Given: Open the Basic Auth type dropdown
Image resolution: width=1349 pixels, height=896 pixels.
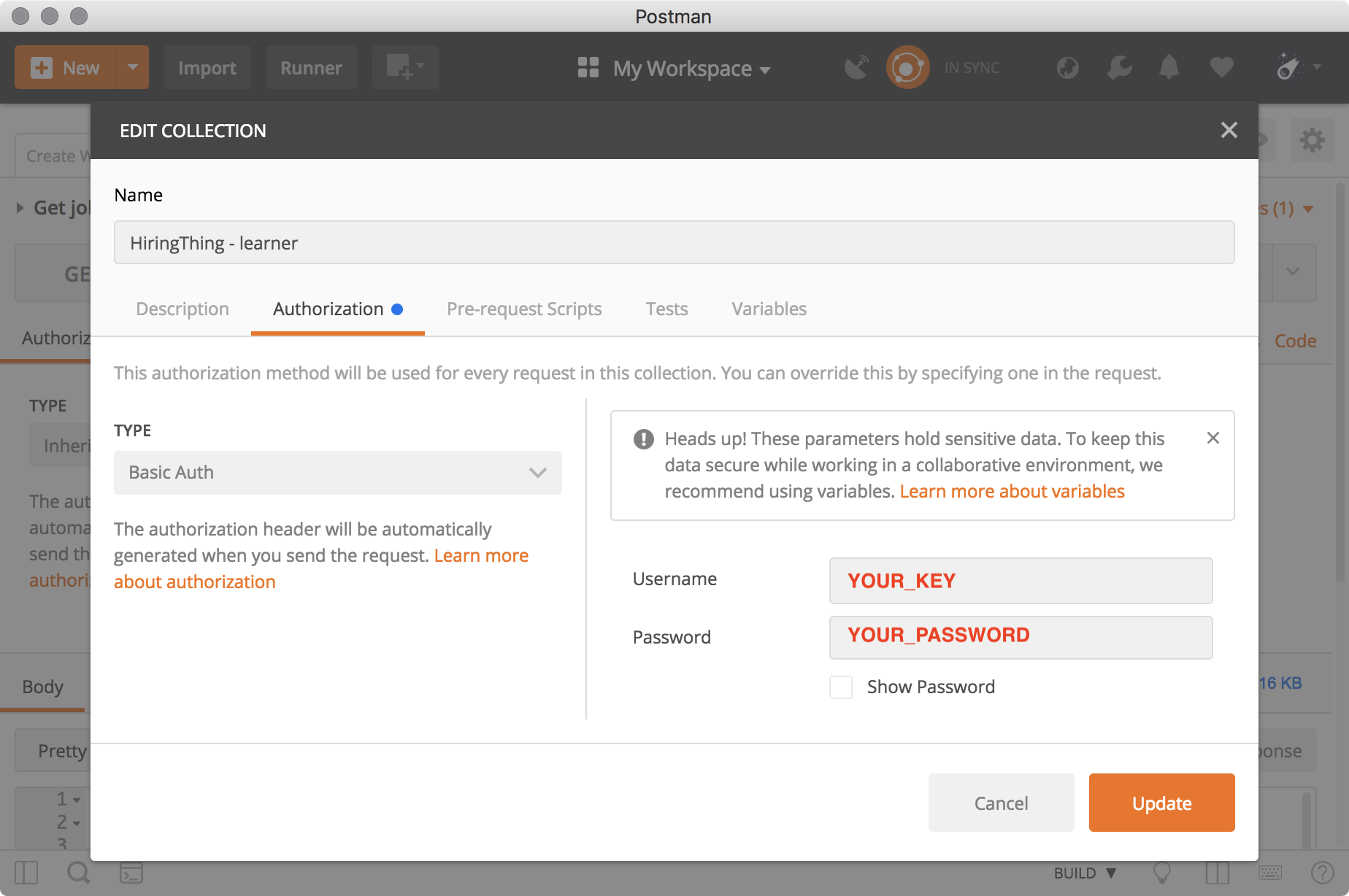Looking at the screenshot, I should 338,473.
